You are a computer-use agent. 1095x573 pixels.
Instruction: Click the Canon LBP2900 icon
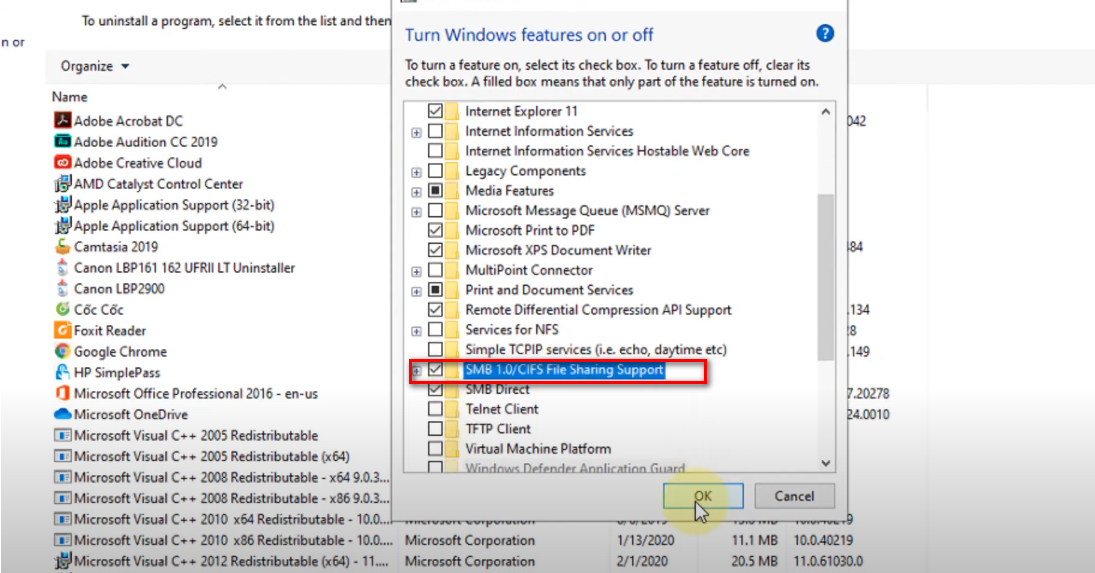point(63,288)
